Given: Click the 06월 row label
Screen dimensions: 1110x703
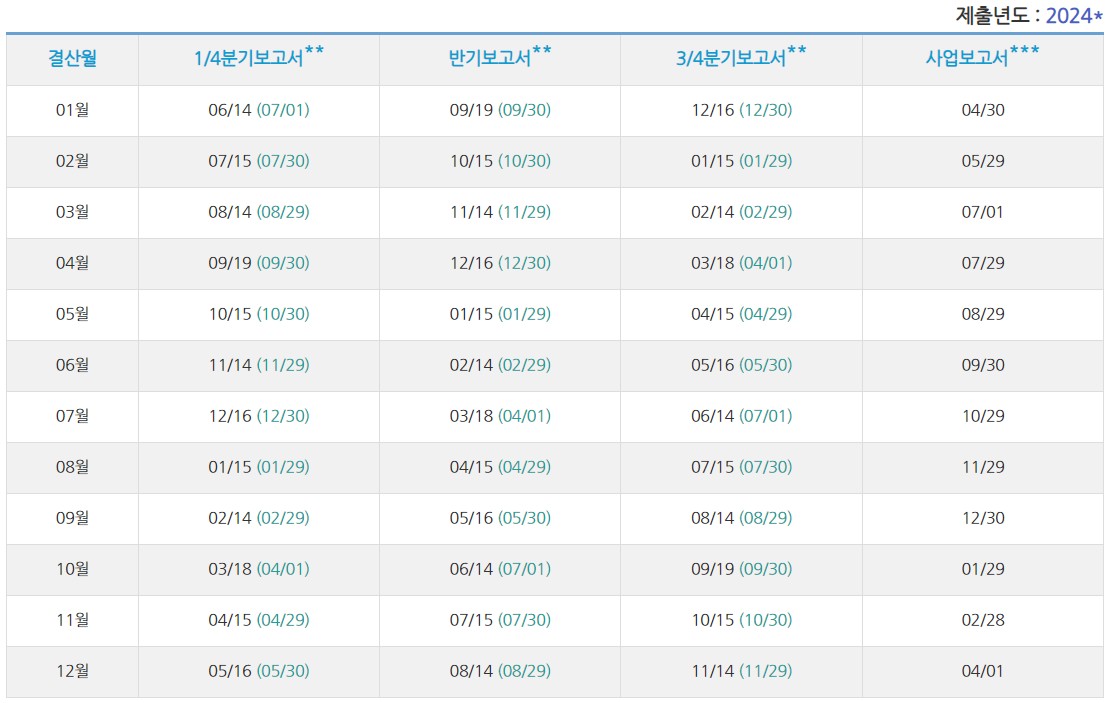Looking at the screenshot, I should tap(72, 365).
